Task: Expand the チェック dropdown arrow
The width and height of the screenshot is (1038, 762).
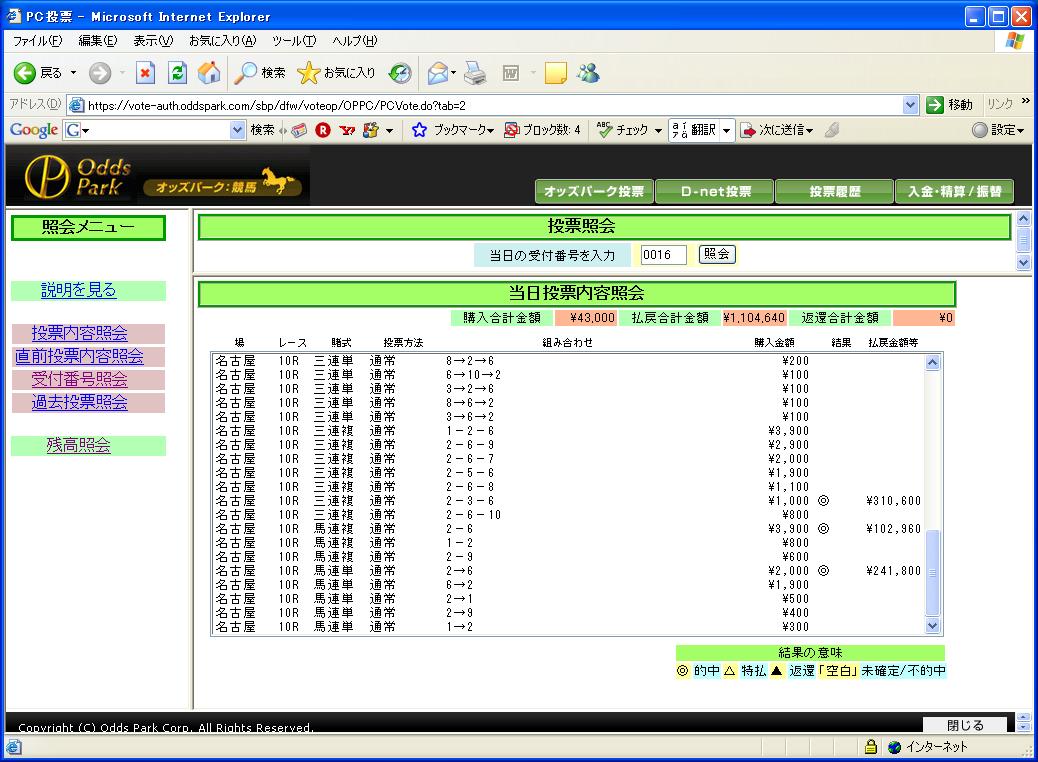Action: pyautogui.click(x=658, y=130)
